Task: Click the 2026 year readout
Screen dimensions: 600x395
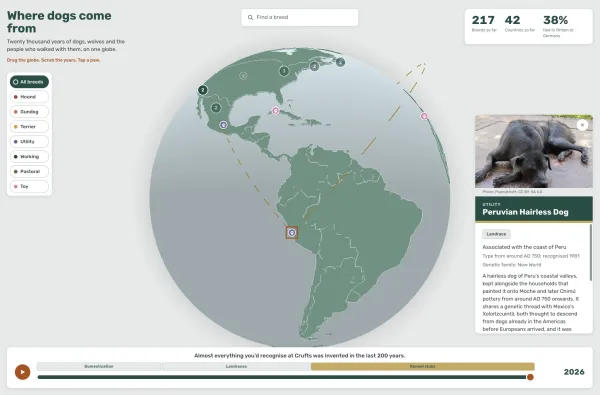Action: tap(574, 372)
